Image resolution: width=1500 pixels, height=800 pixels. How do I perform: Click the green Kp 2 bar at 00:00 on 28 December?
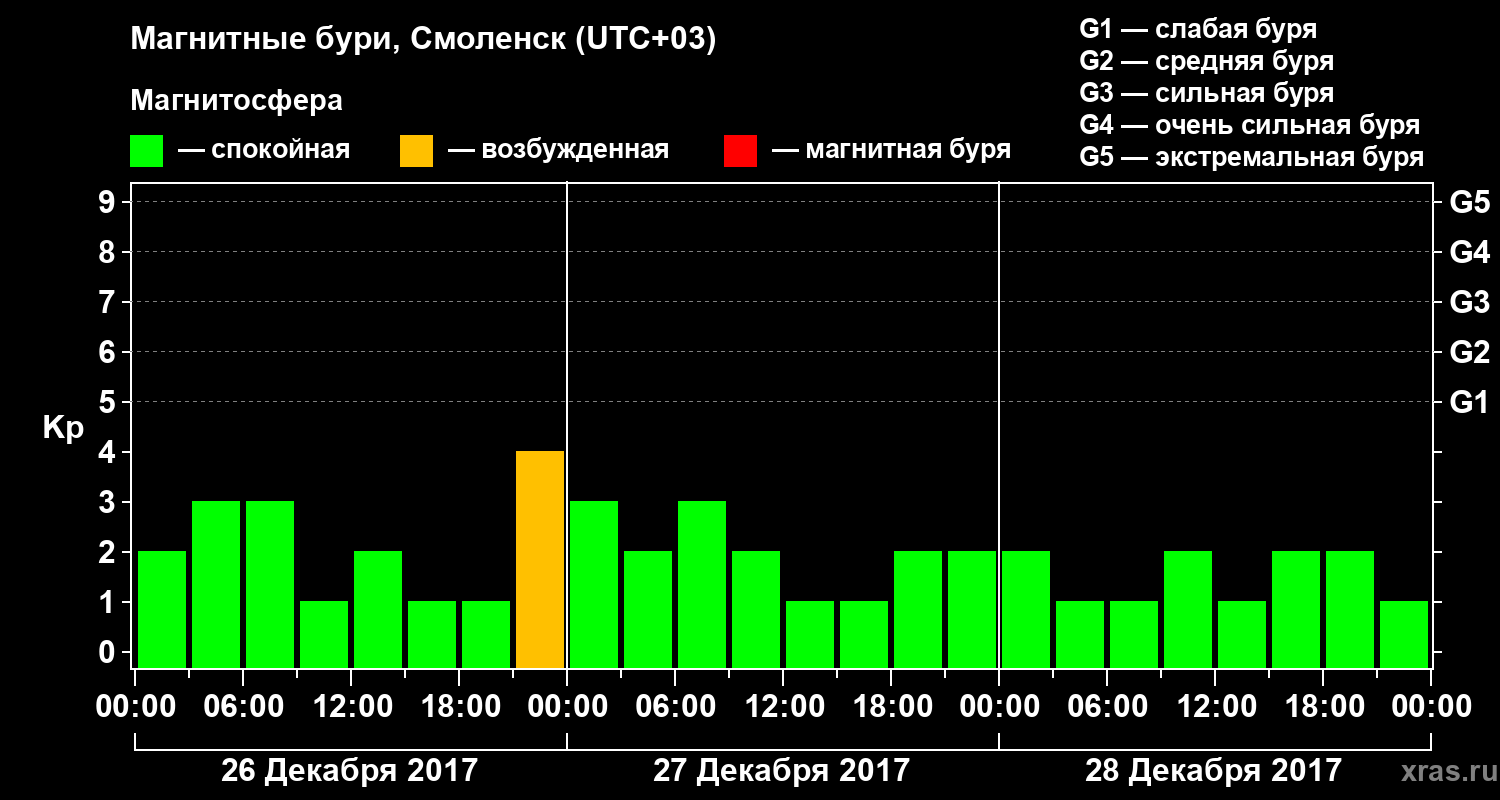click(1026, 610)
